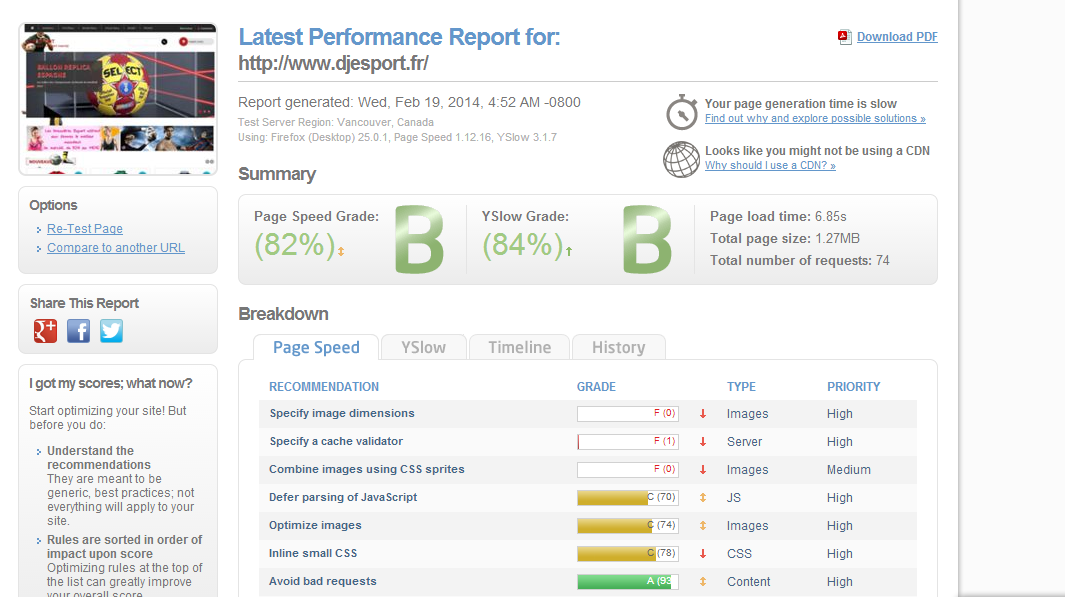Click the C (70) grade bar for Defer parsing
Image resolution: width=1065 pixels, height=597 pixels.
point(628,498)
